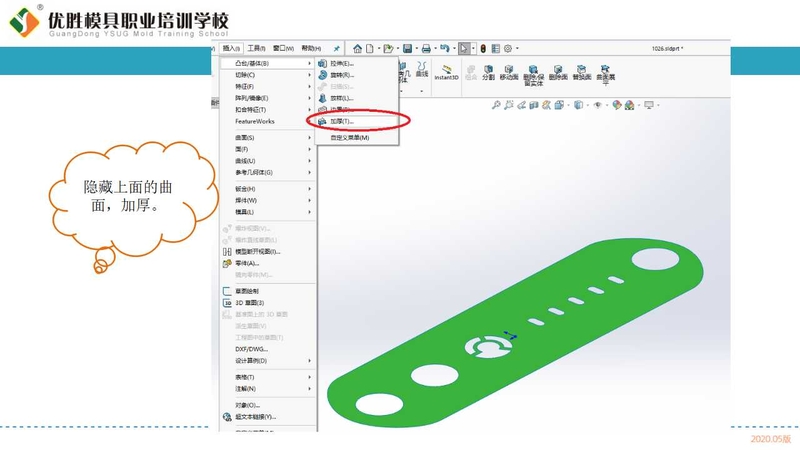Select 加厚(T)... menu item

357,121
